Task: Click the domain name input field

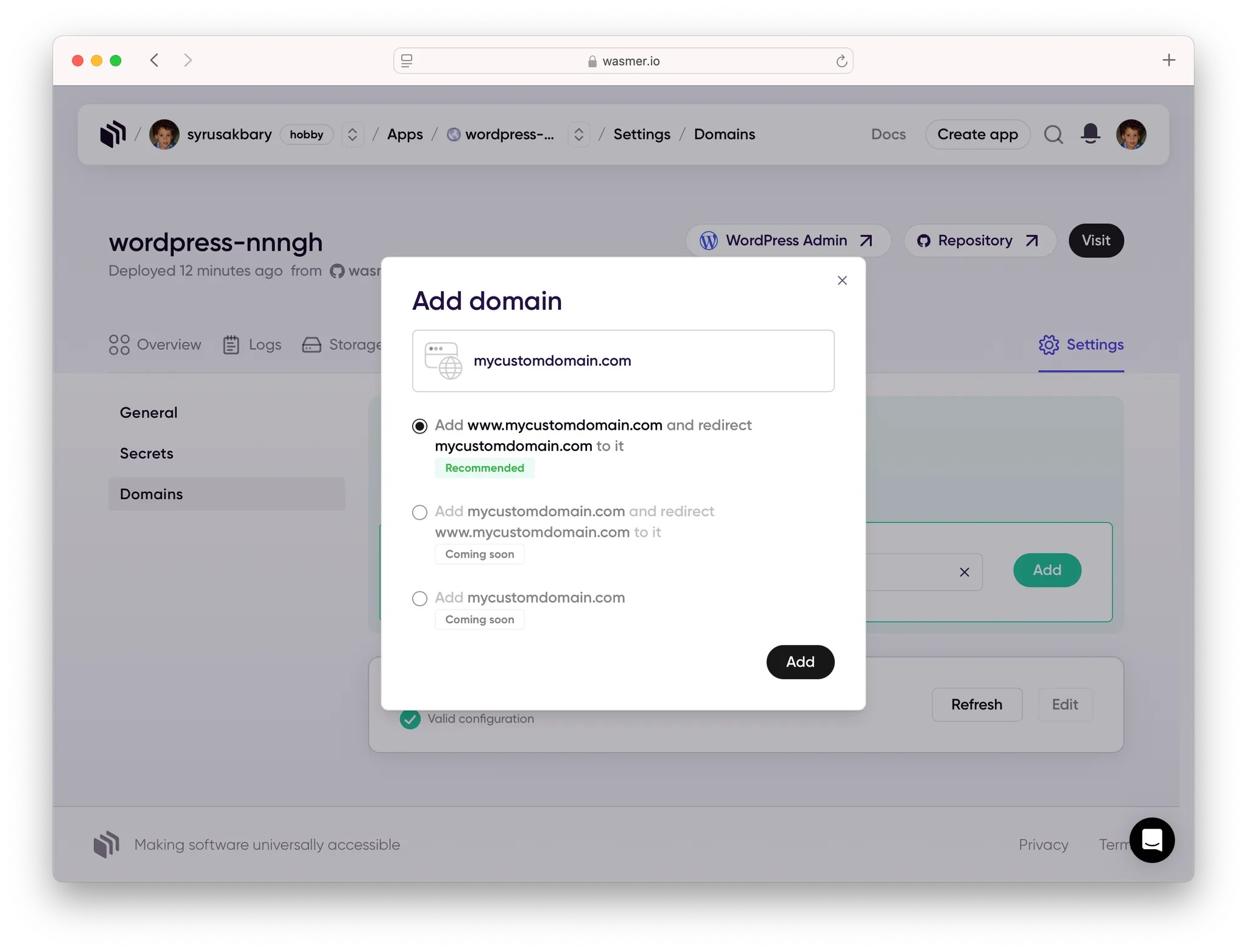Action: [x=622, y=360]
